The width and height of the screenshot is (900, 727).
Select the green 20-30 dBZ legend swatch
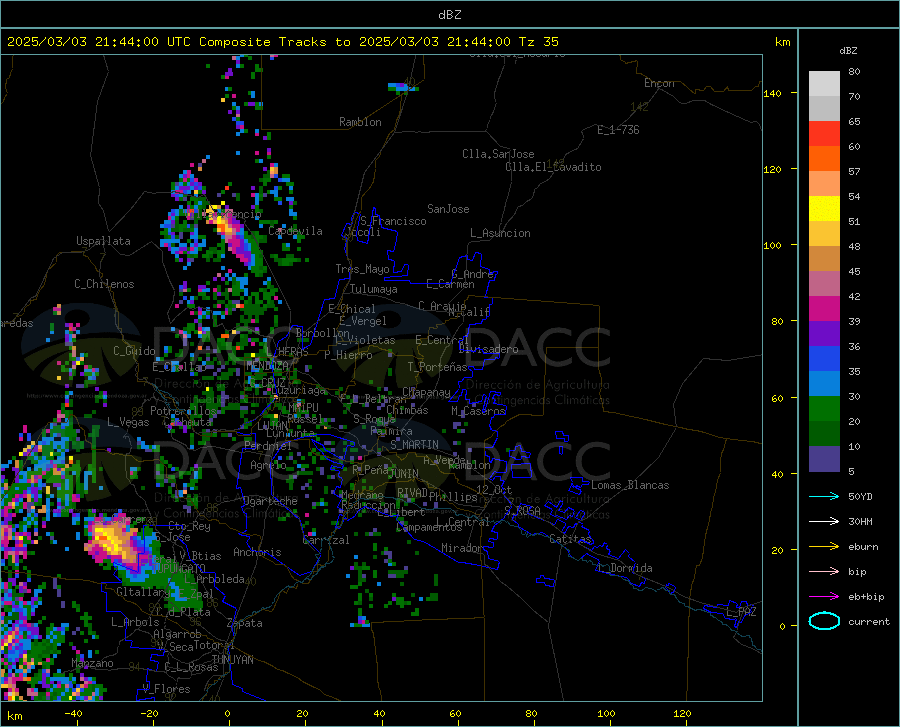pyautogui.click(x=824, y=409)
